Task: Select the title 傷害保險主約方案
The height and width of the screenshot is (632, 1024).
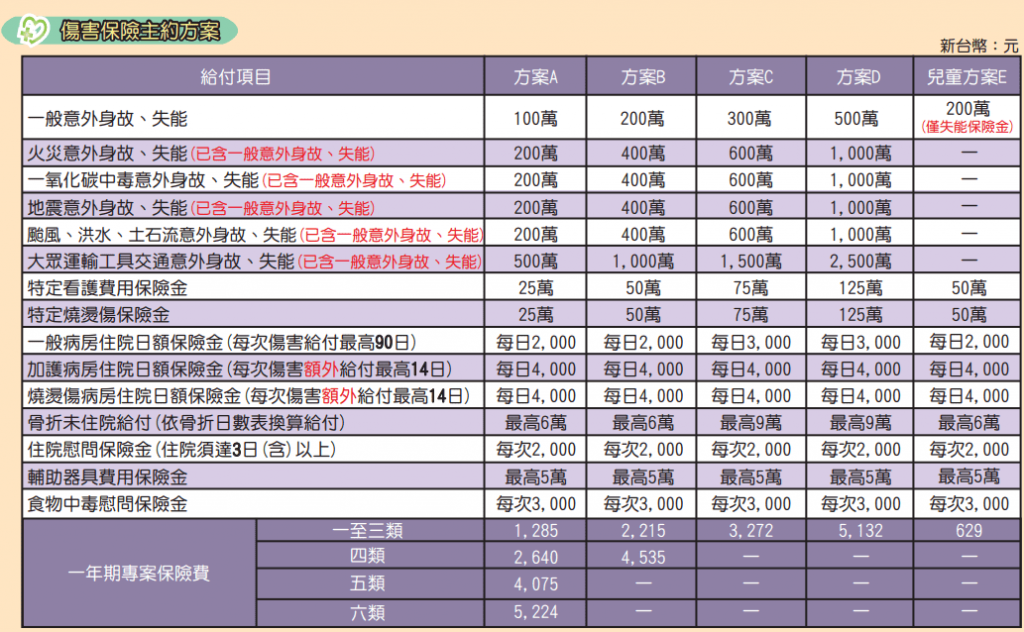Action: coord(140,31)
